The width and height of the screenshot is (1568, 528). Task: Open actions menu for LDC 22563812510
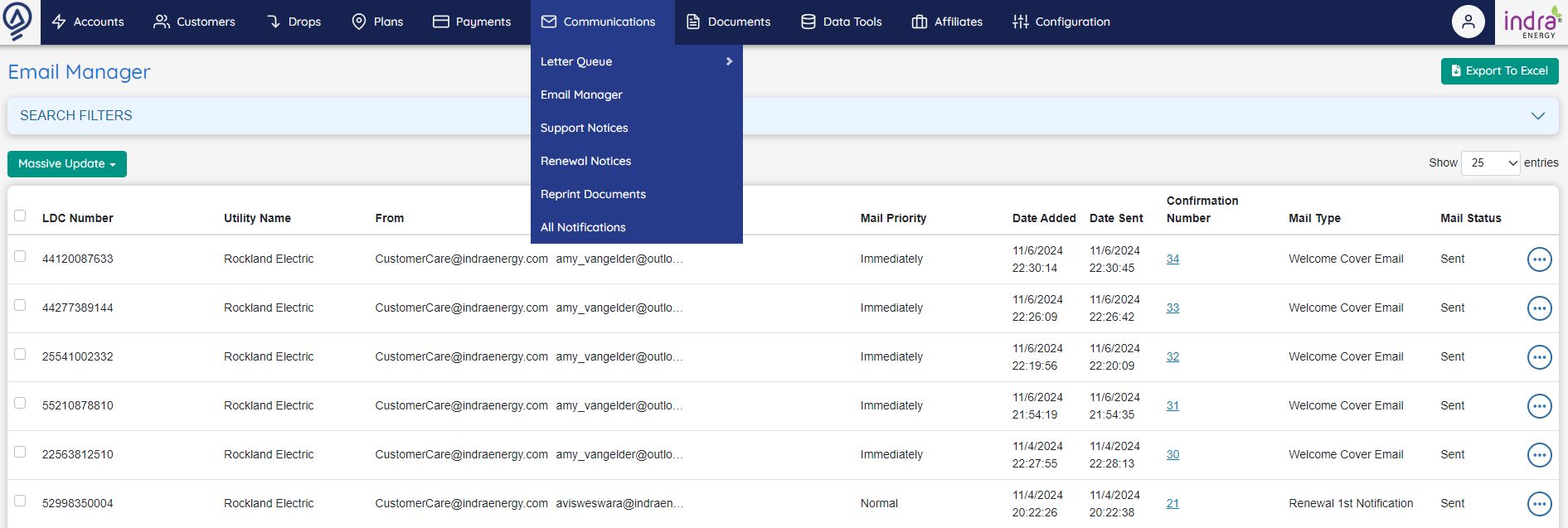coord(1540,455)
